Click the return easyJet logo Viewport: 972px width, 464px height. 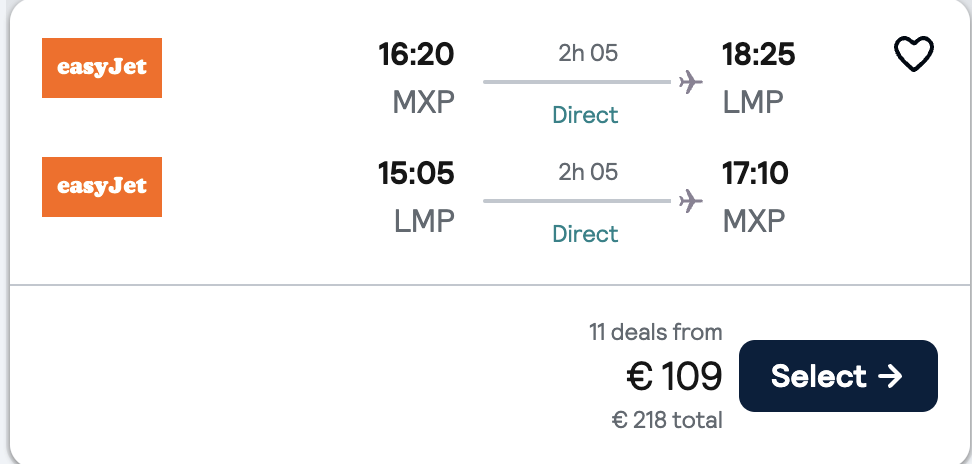pos(102,187)
